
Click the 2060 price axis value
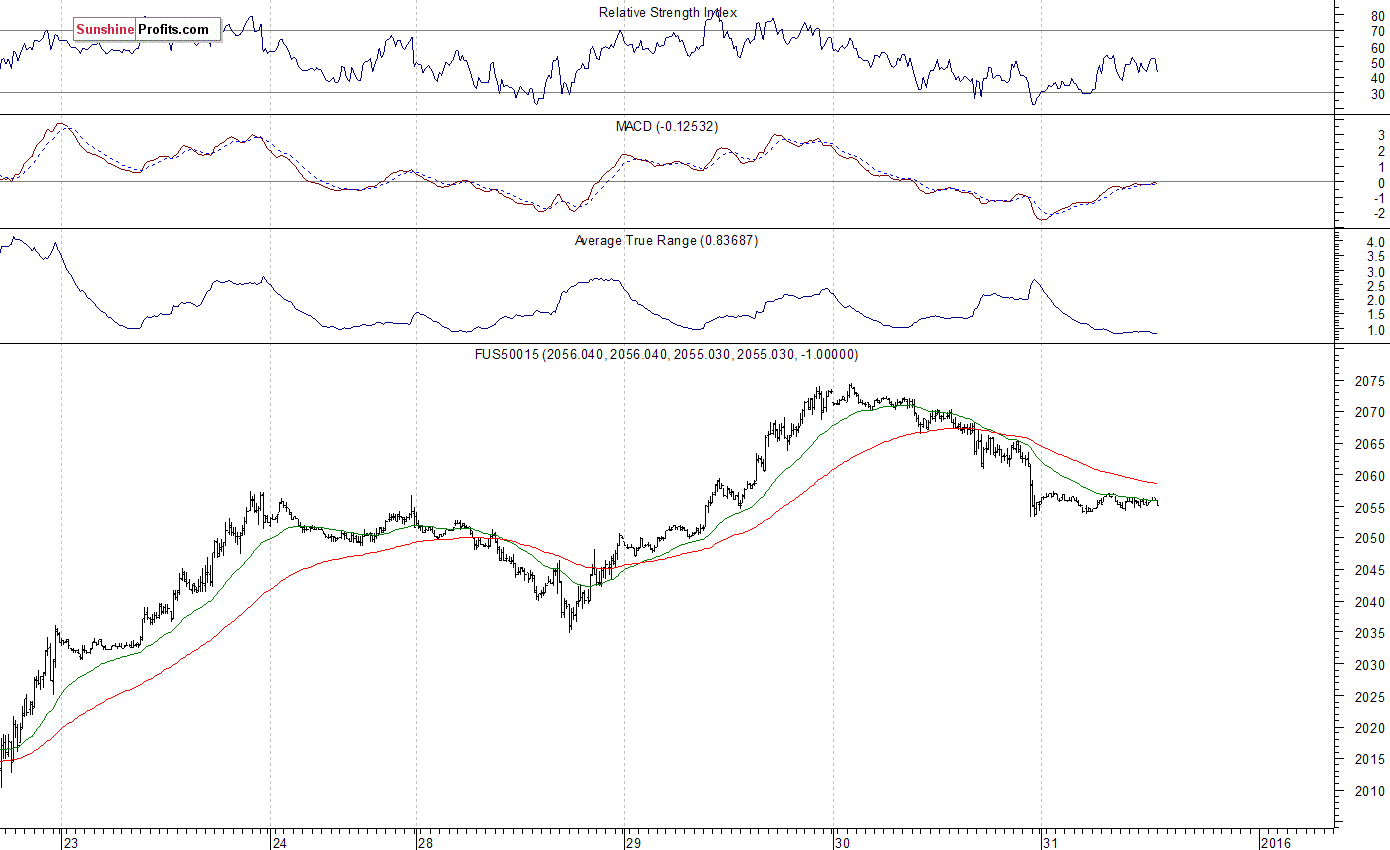click(1371, 476)
